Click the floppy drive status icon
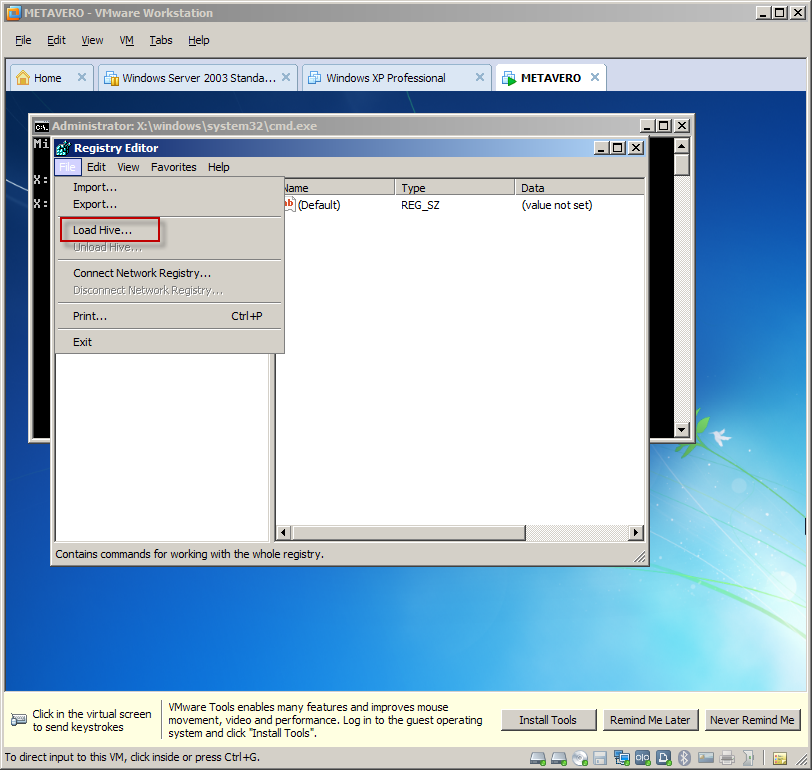This screenshot has height=770, width=812. pos(600,758)
